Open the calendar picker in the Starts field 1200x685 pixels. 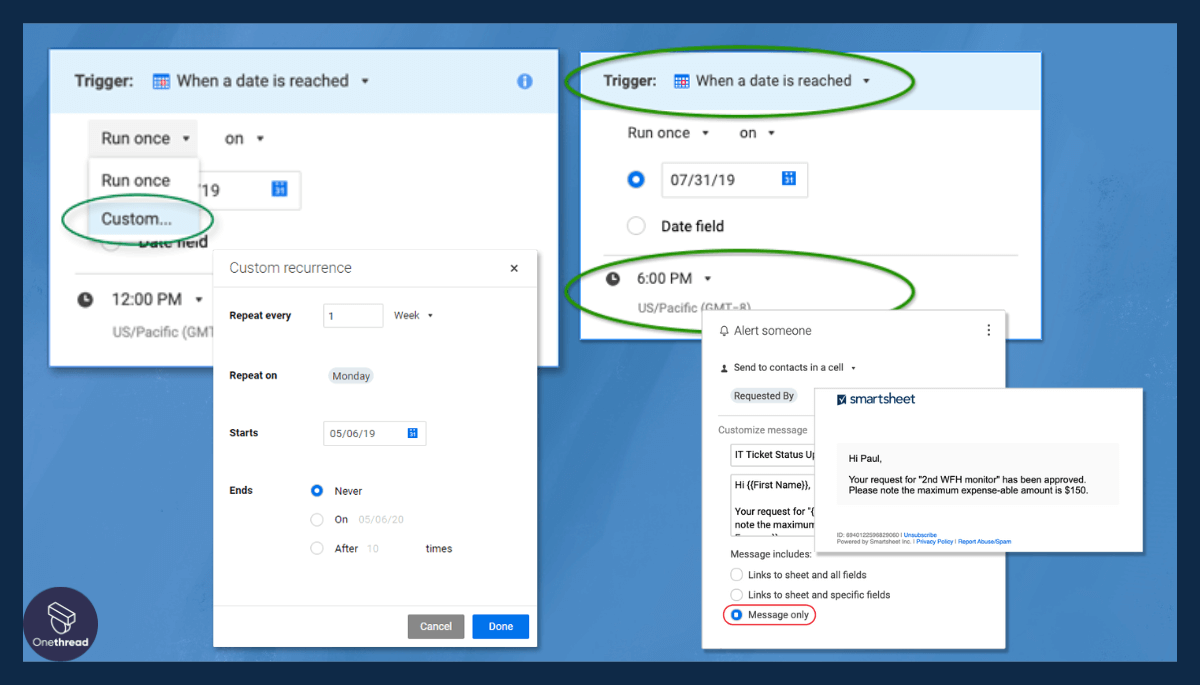coord(411,432)
